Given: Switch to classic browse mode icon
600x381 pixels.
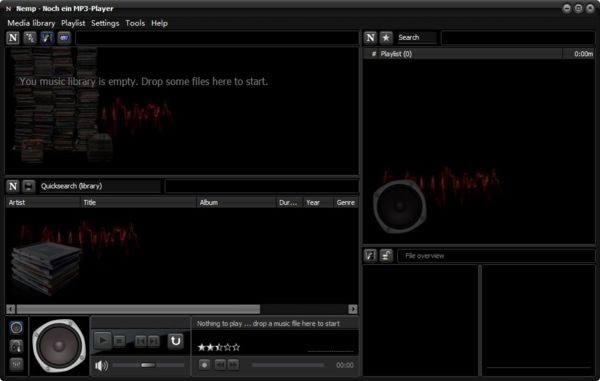Looking at the screenshot, I should click(x=29, y=38).
